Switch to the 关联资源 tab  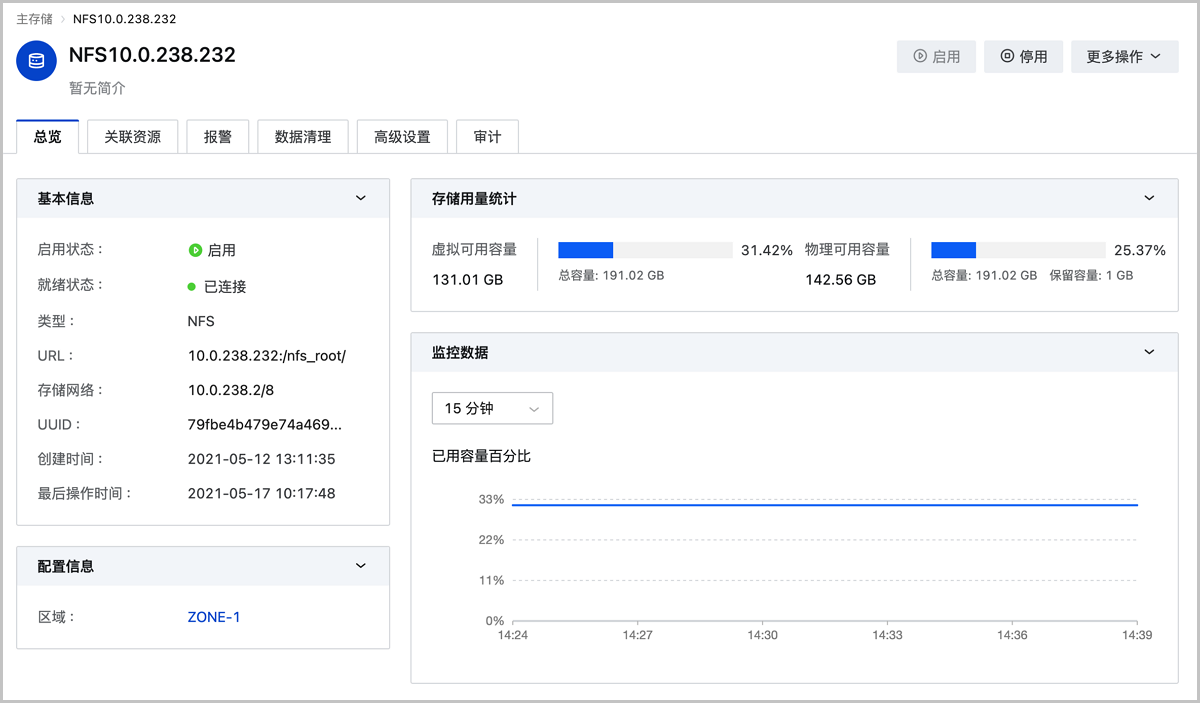click(x=133, y=137)
